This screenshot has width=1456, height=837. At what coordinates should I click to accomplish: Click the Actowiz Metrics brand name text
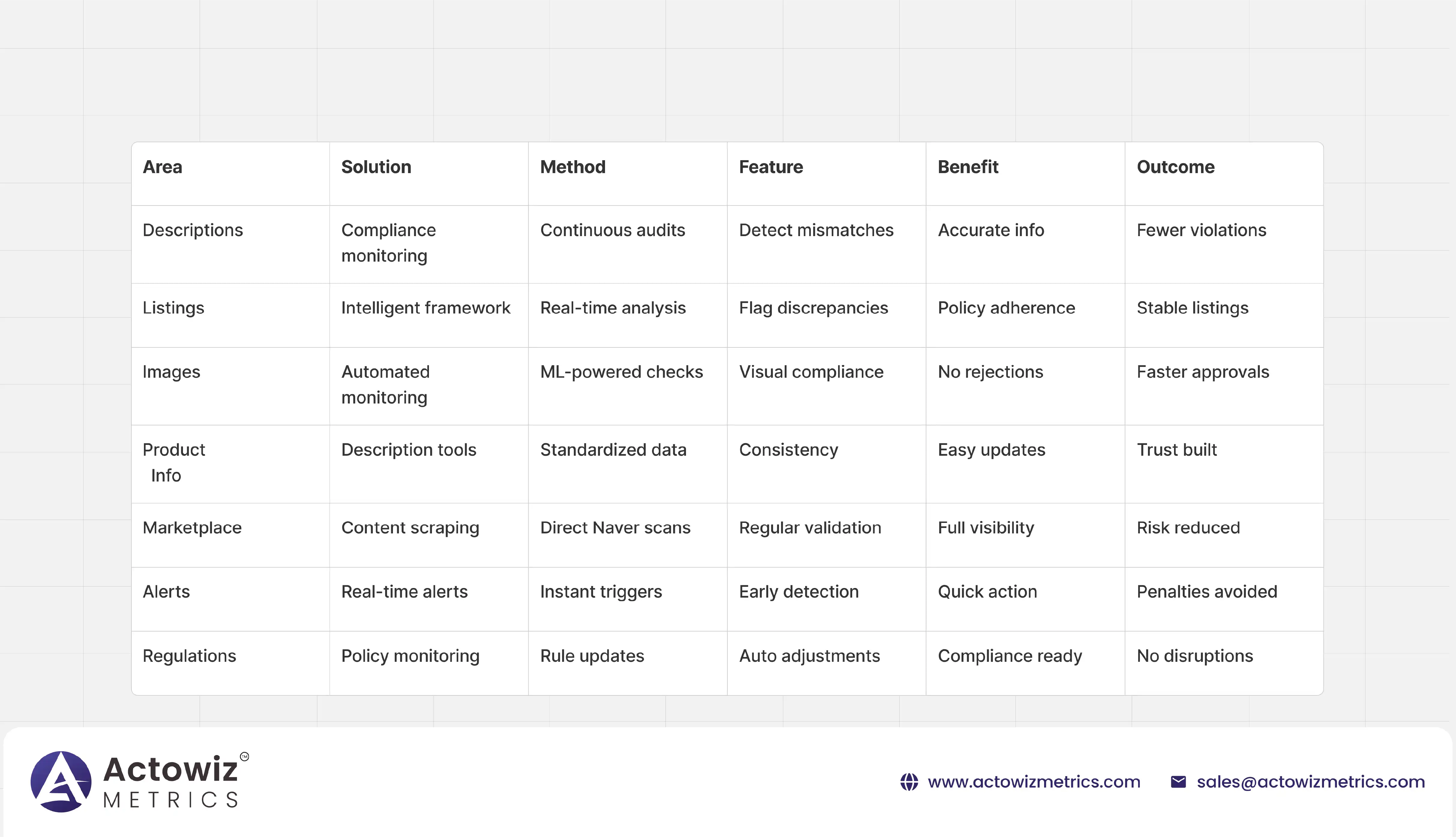pyautogui.click(x=171, y=782)
